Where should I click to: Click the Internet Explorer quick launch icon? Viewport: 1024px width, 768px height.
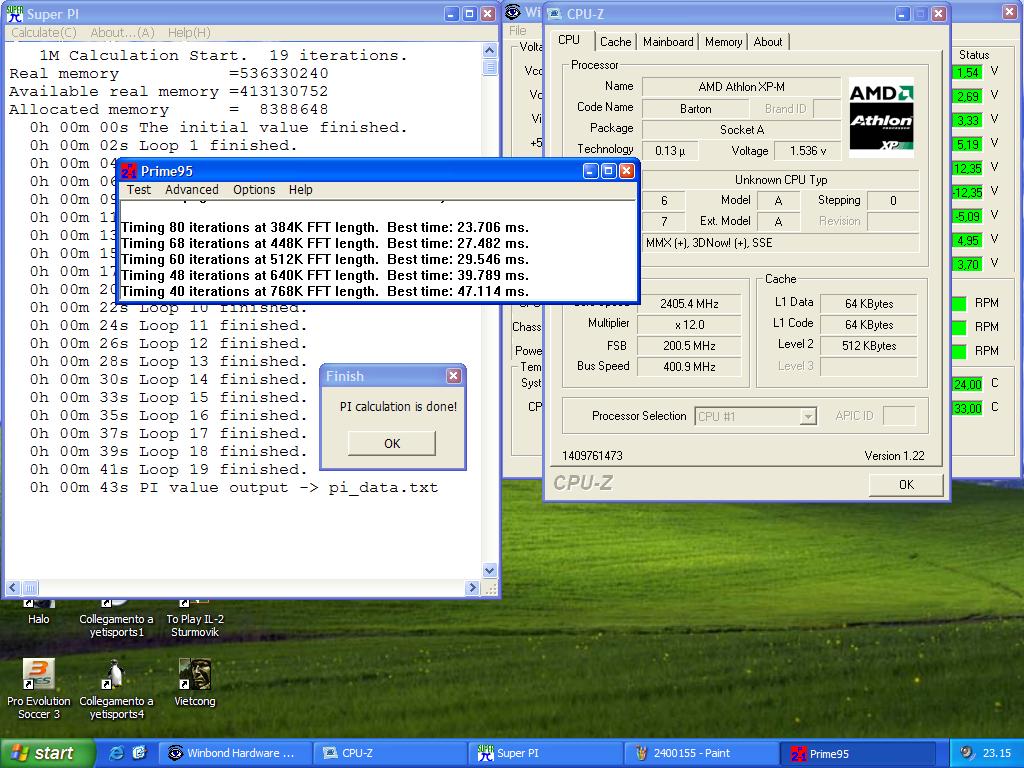coord(117,753)
